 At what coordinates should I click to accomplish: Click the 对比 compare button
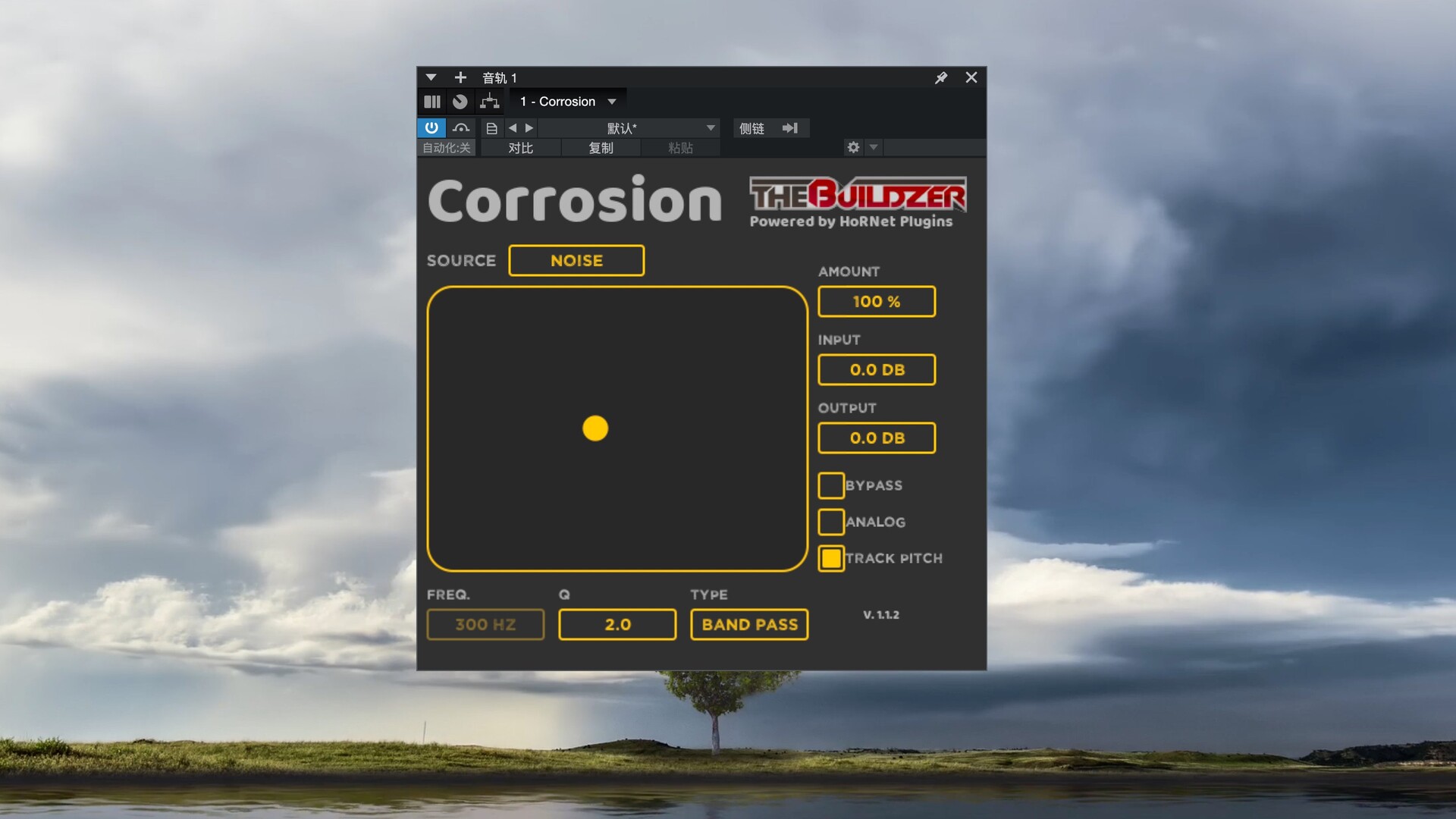click(520, 148)
